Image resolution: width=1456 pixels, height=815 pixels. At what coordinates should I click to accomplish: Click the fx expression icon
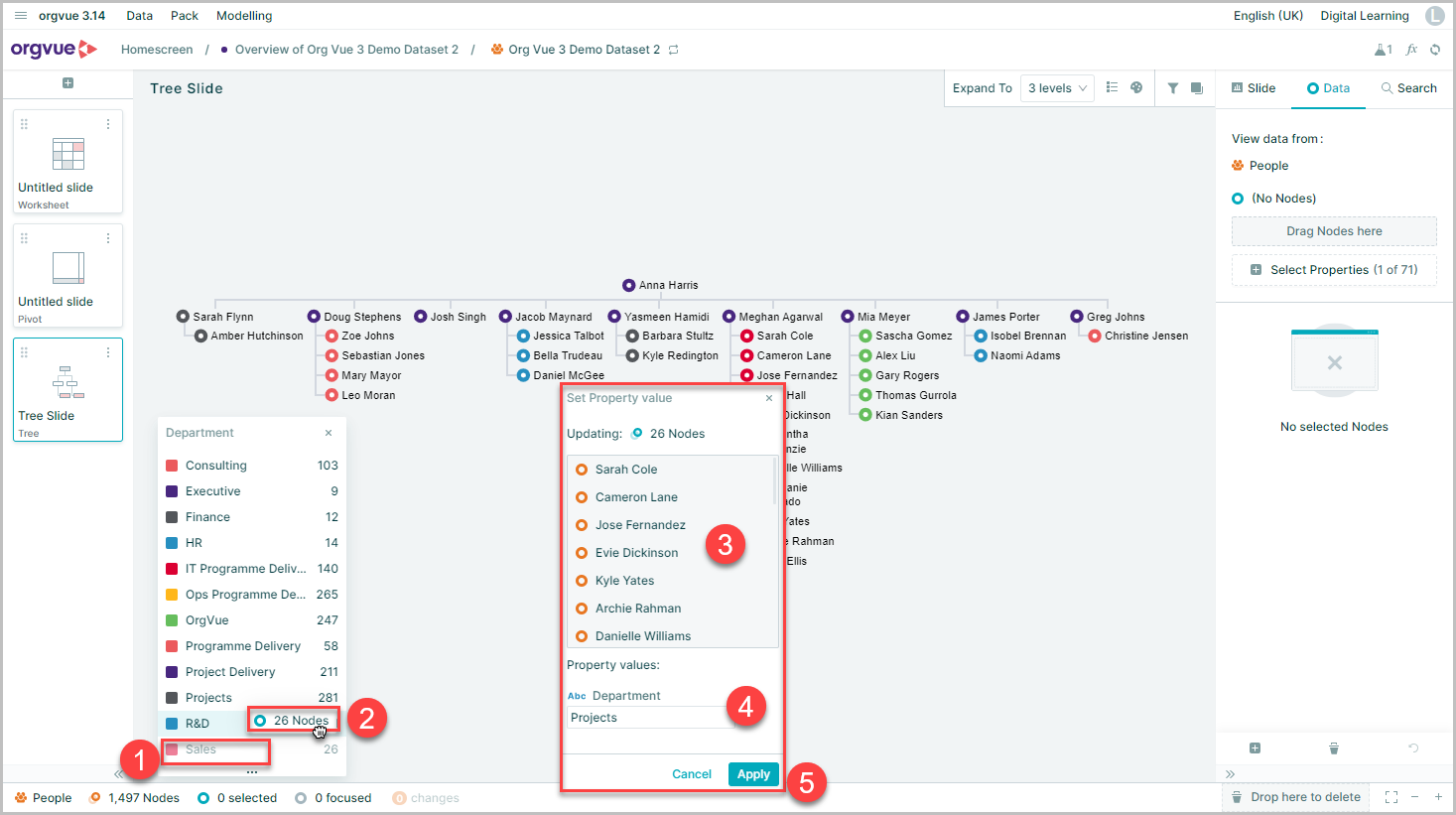click(1411, 50)
